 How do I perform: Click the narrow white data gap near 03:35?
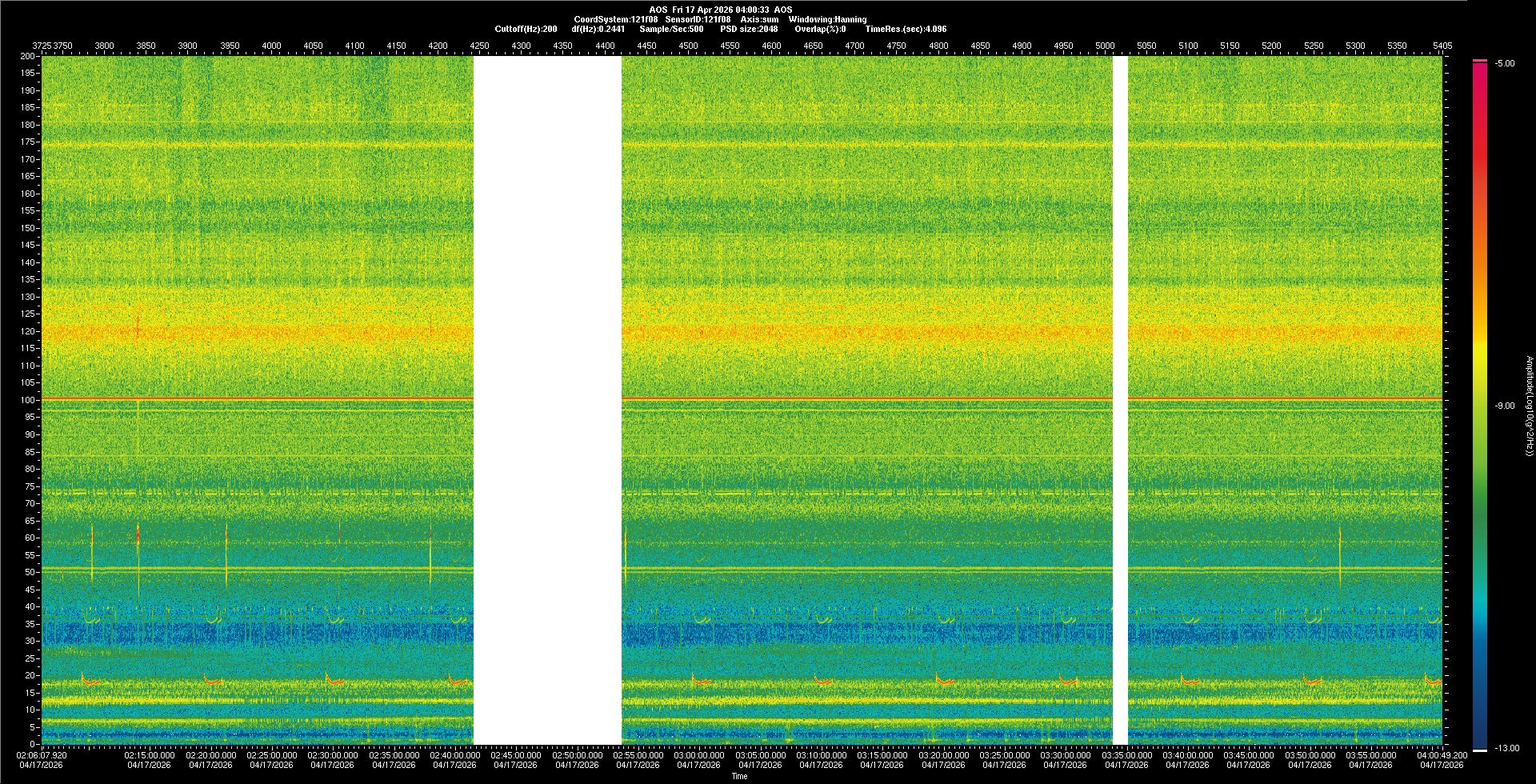(1120, 400)
